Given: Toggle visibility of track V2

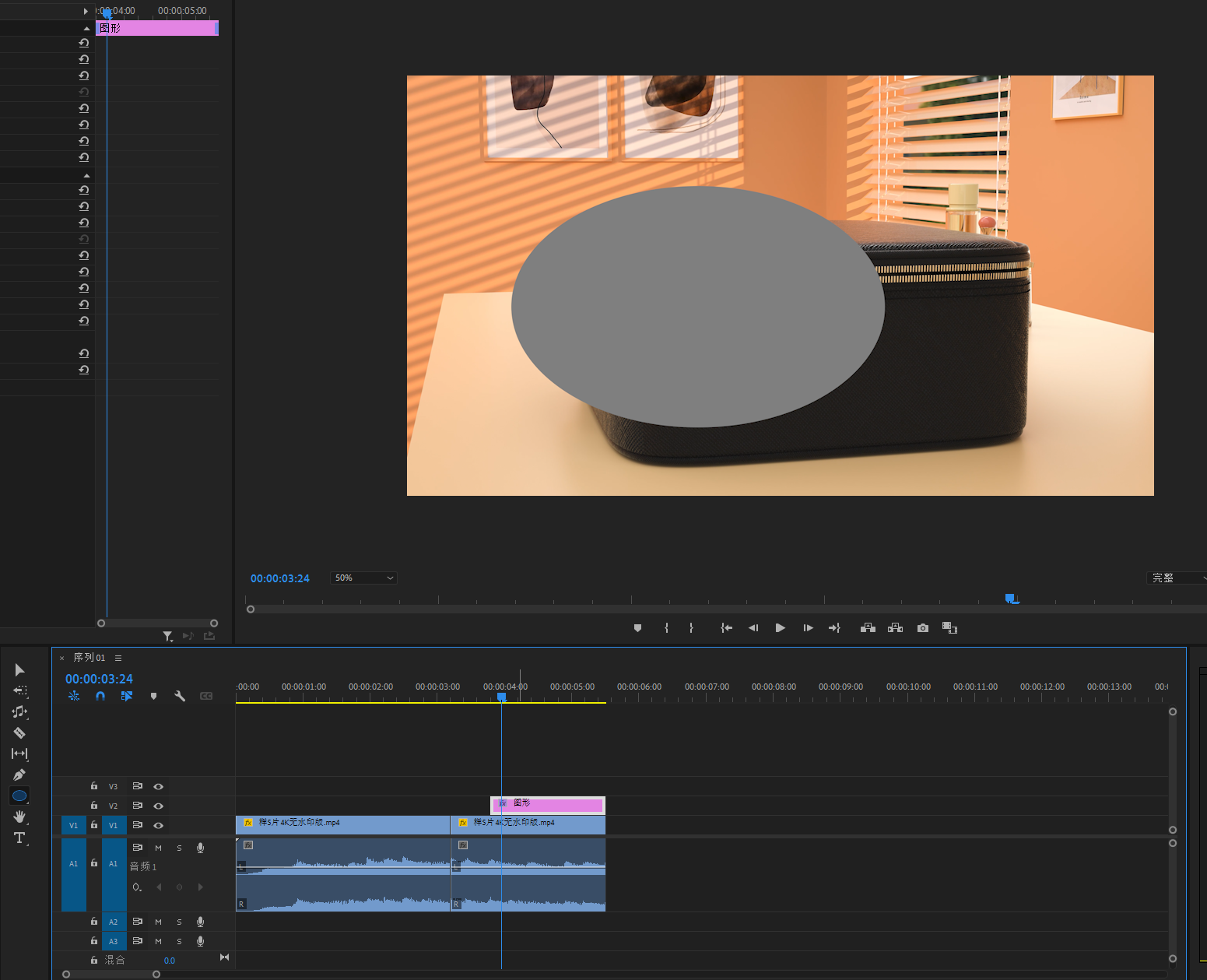Looking at the screenshot, I should pyautogui.click(x=158, y=806).
